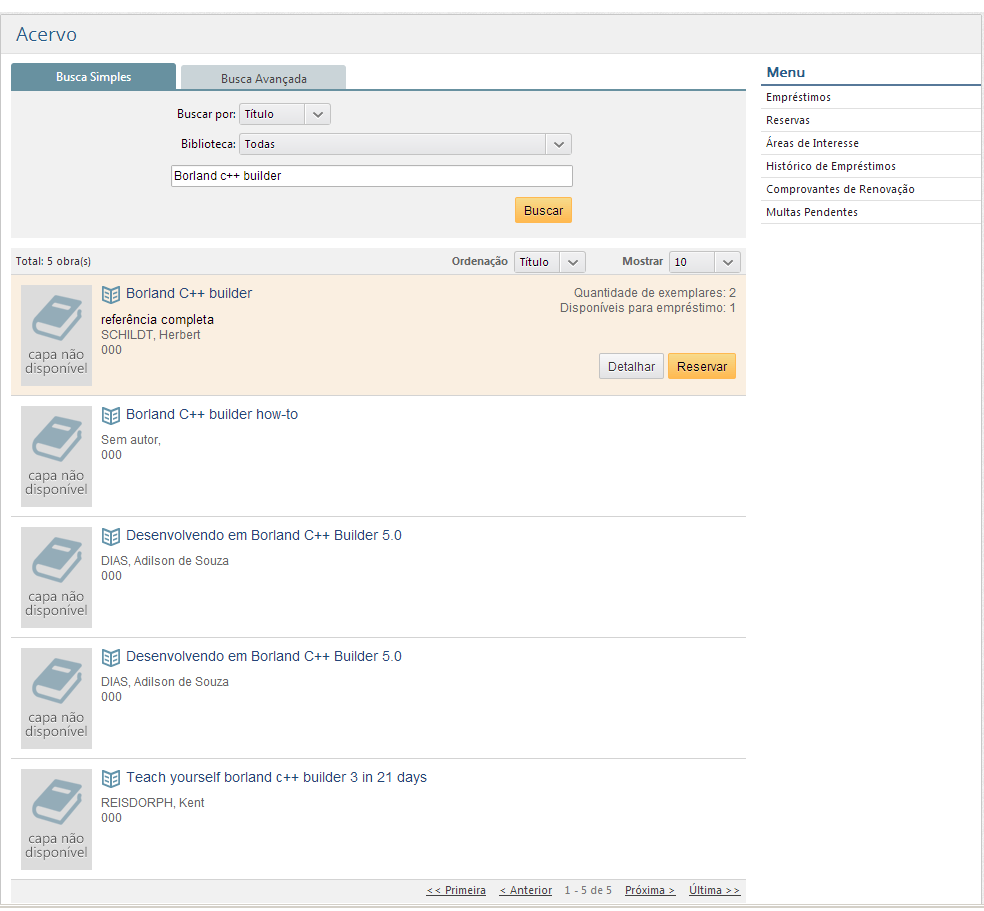Image resolution: width=984 pixels, height=911 pixels.
Task: Click the search text input field
Action: click(371, 176)
